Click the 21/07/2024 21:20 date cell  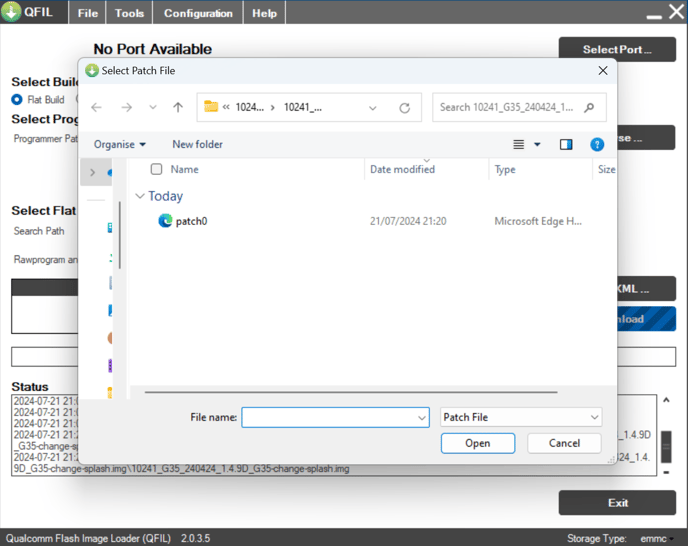pos(408,221)
